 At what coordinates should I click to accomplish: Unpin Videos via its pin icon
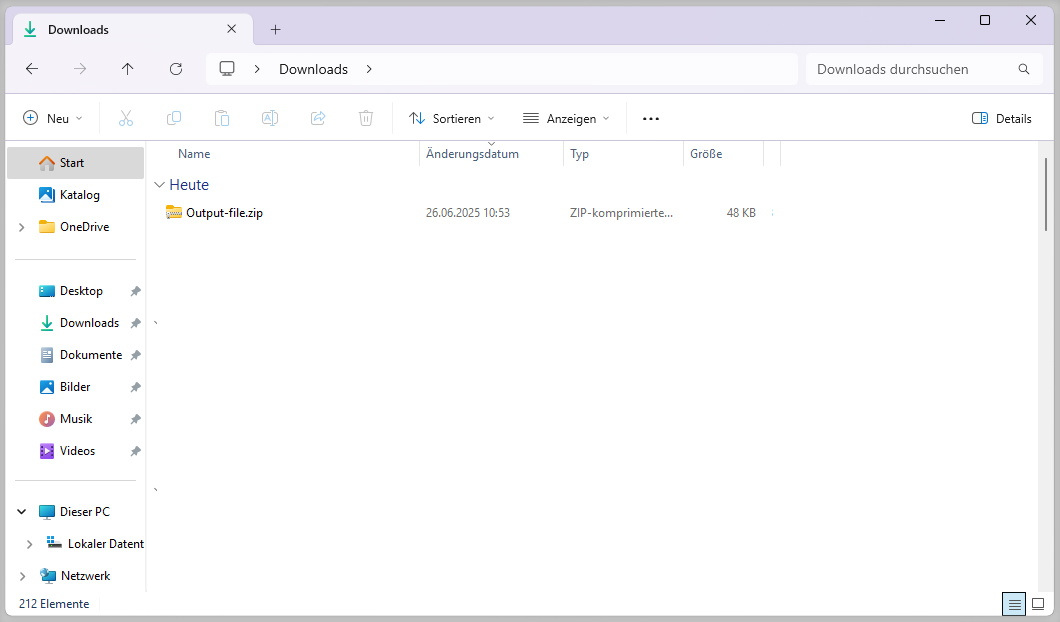point(135,451)
